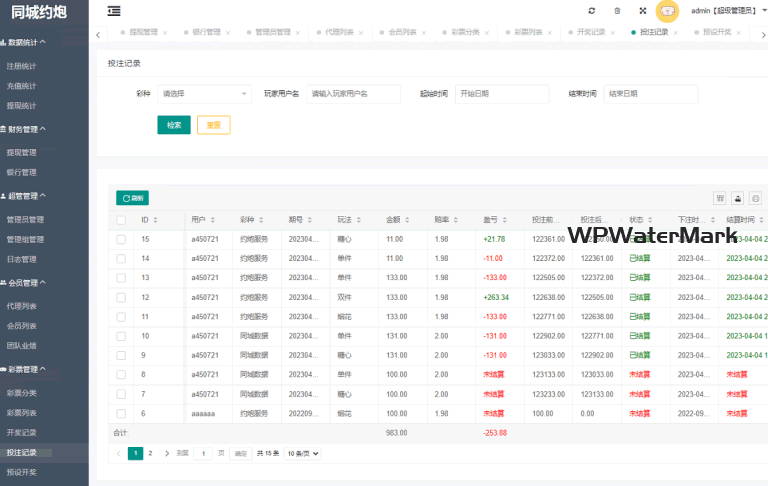
Task: Click the 重置 reset button
Action: tap(214, 125)
